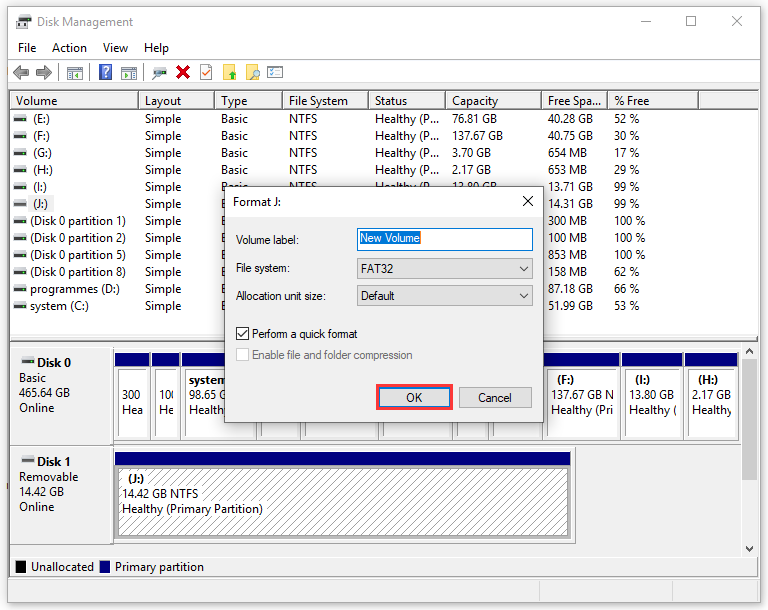
Task: Open the Help menu
Action: (156, 48)
